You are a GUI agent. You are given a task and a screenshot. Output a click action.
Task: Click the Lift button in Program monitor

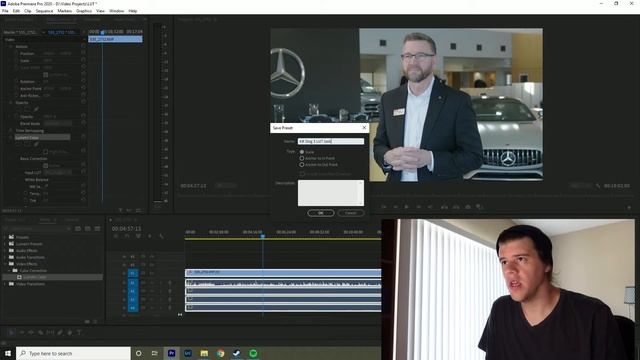click(x=444, y=207)
